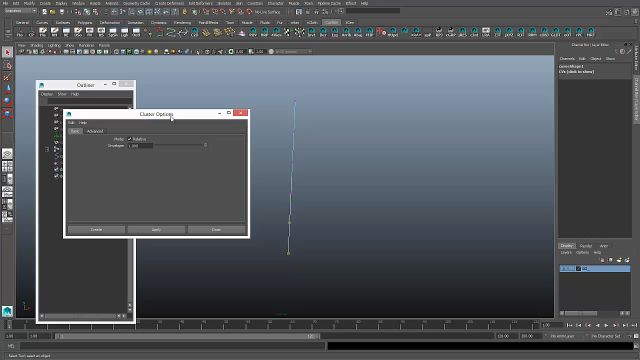Adjust the Envelope slider handle
Screen dimensions: 640x360
click(x=205, y=145)
